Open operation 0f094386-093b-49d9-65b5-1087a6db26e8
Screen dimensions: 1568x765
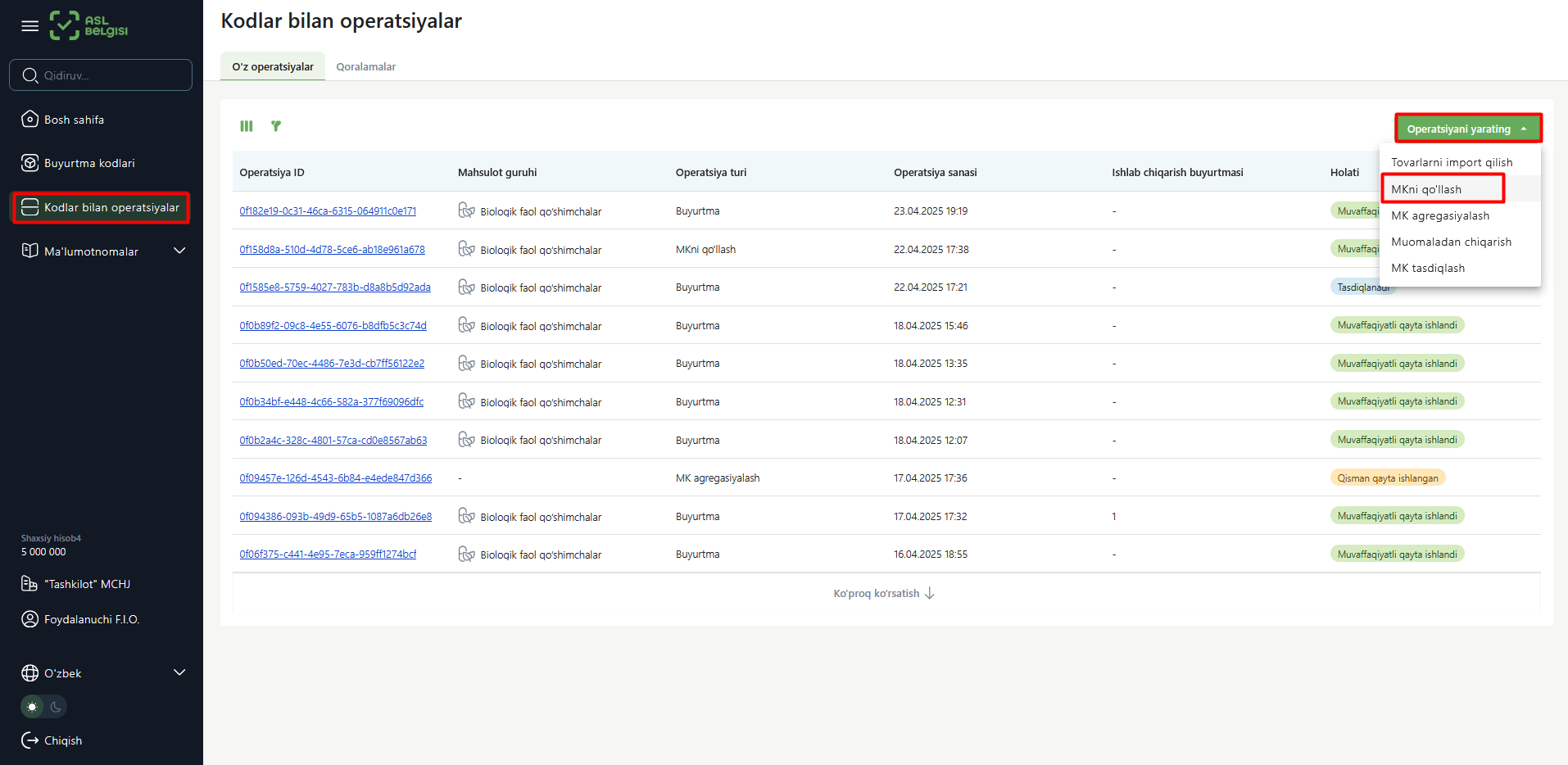[336, 517]
